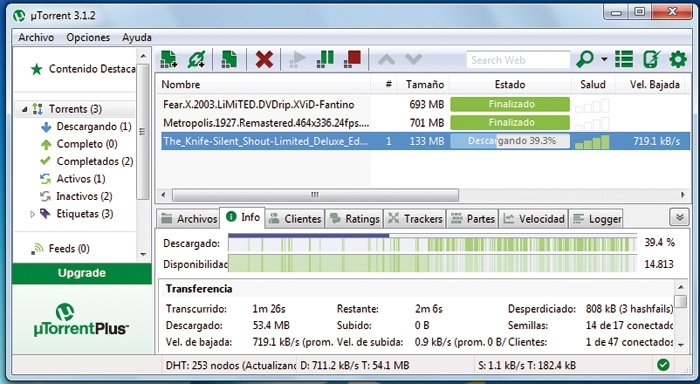Click the Create New Torrent icon
This screenshot has width=700, height=384.
tap(229, 59)
